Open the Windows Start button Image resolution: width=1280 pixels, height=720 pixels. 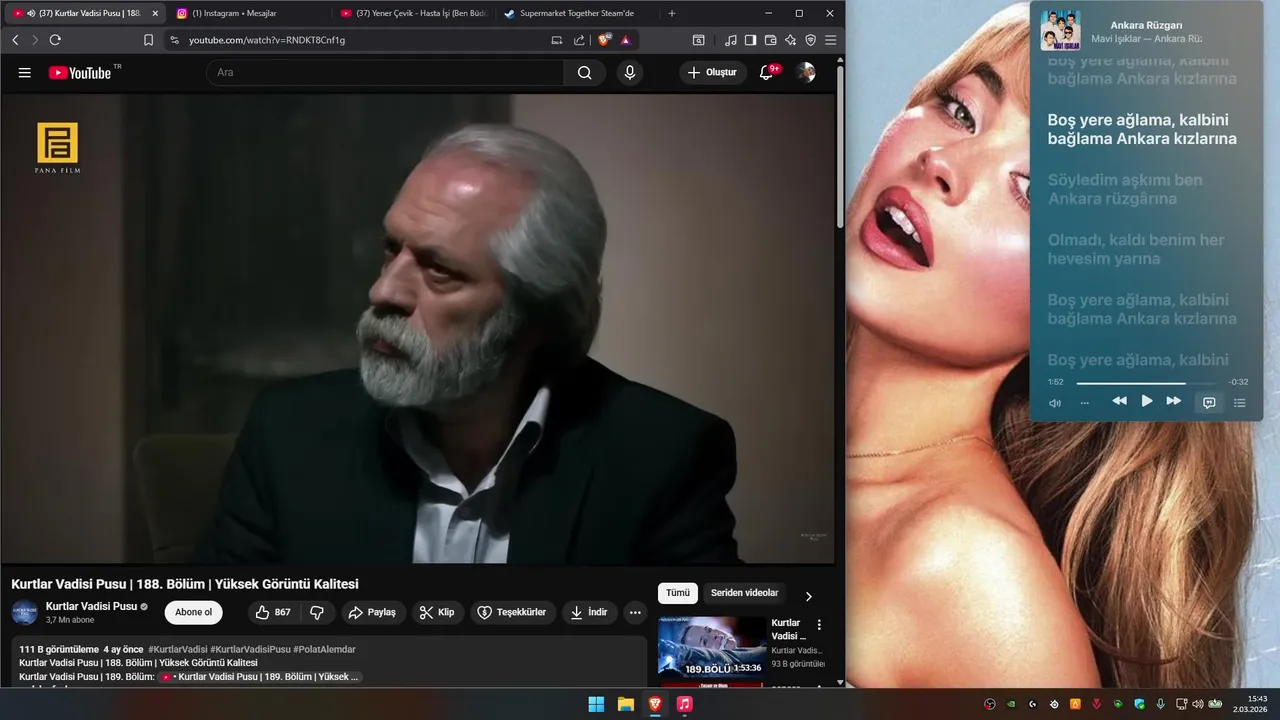[x=596, y=704]
